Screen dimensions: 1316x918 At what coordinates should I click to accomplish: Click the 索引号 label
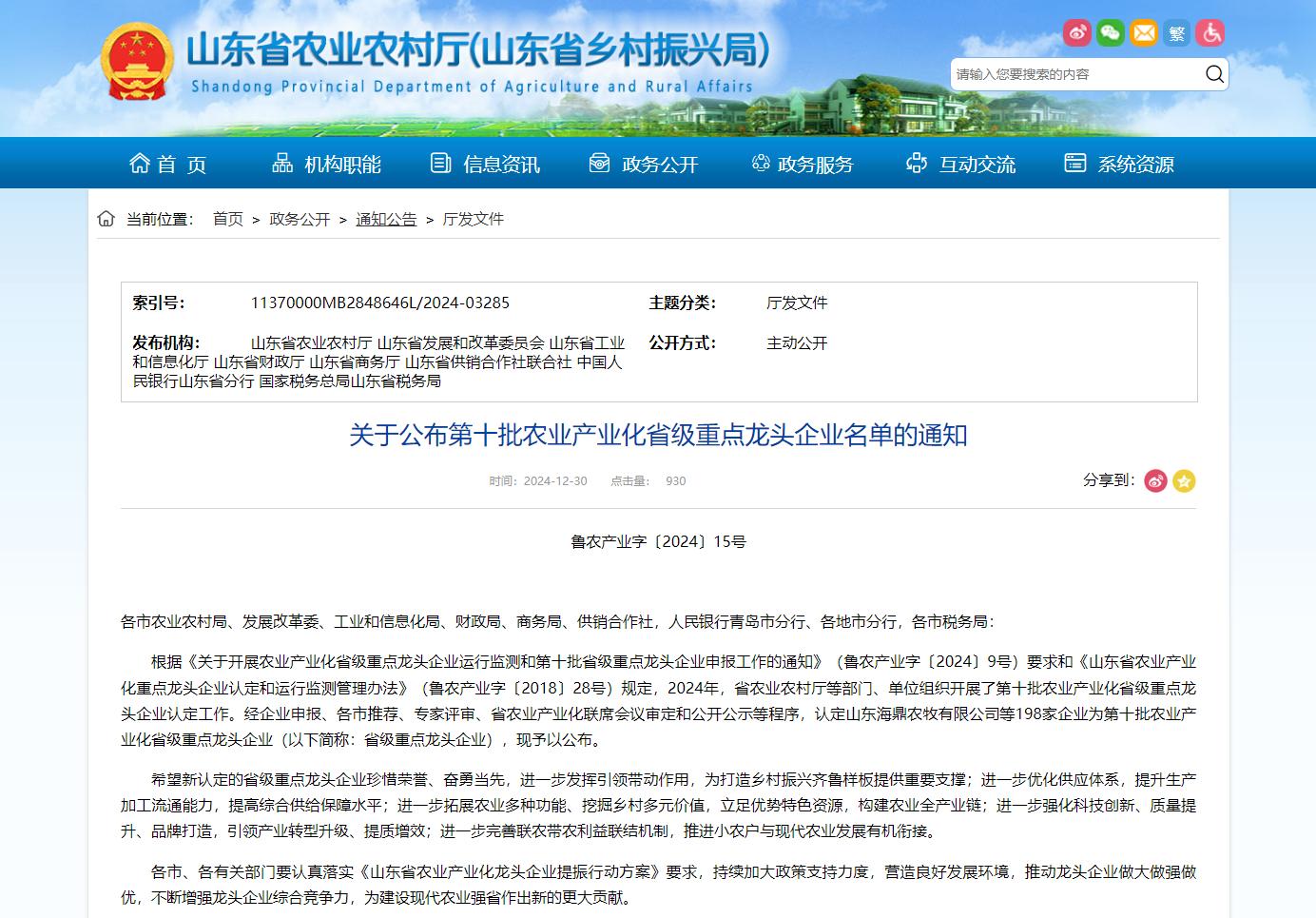[159, 303]
